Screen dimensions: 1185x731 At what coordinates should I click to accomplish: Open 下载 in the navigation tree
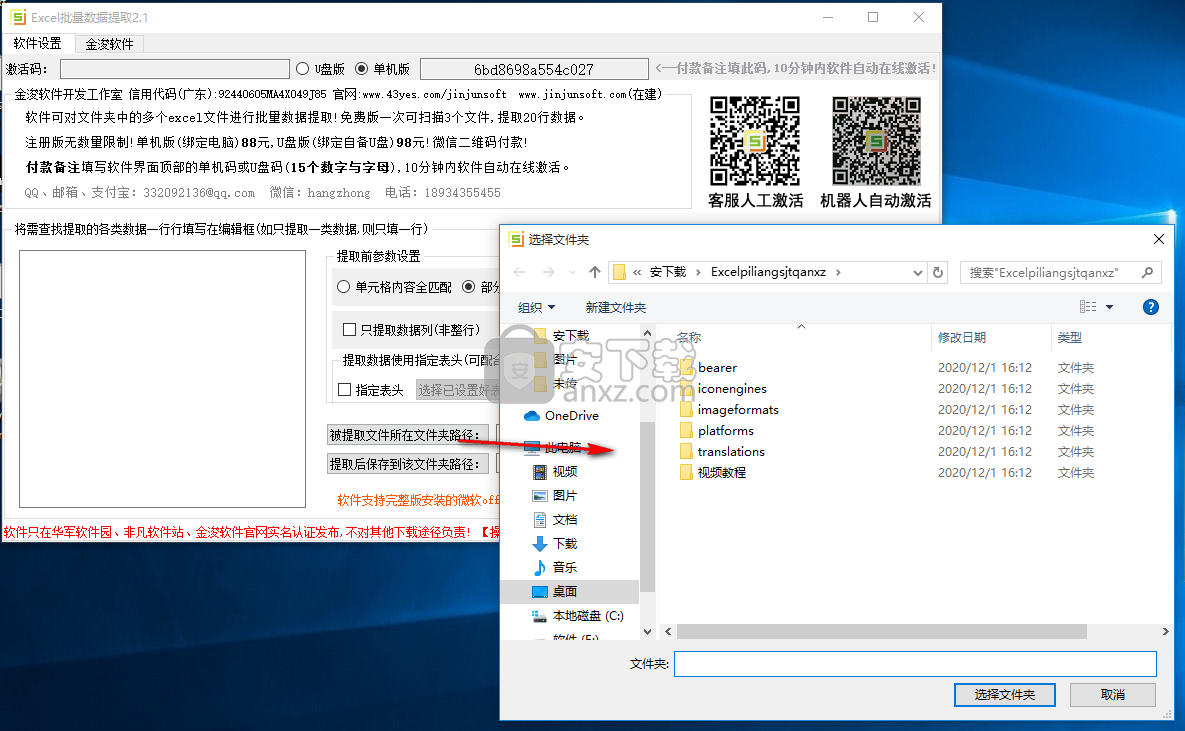[565, 544]
